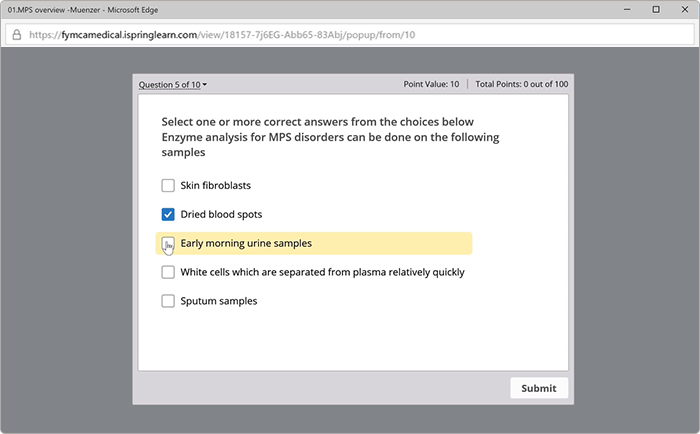Click the lock icon in the address bar

[x=17, y=35]
